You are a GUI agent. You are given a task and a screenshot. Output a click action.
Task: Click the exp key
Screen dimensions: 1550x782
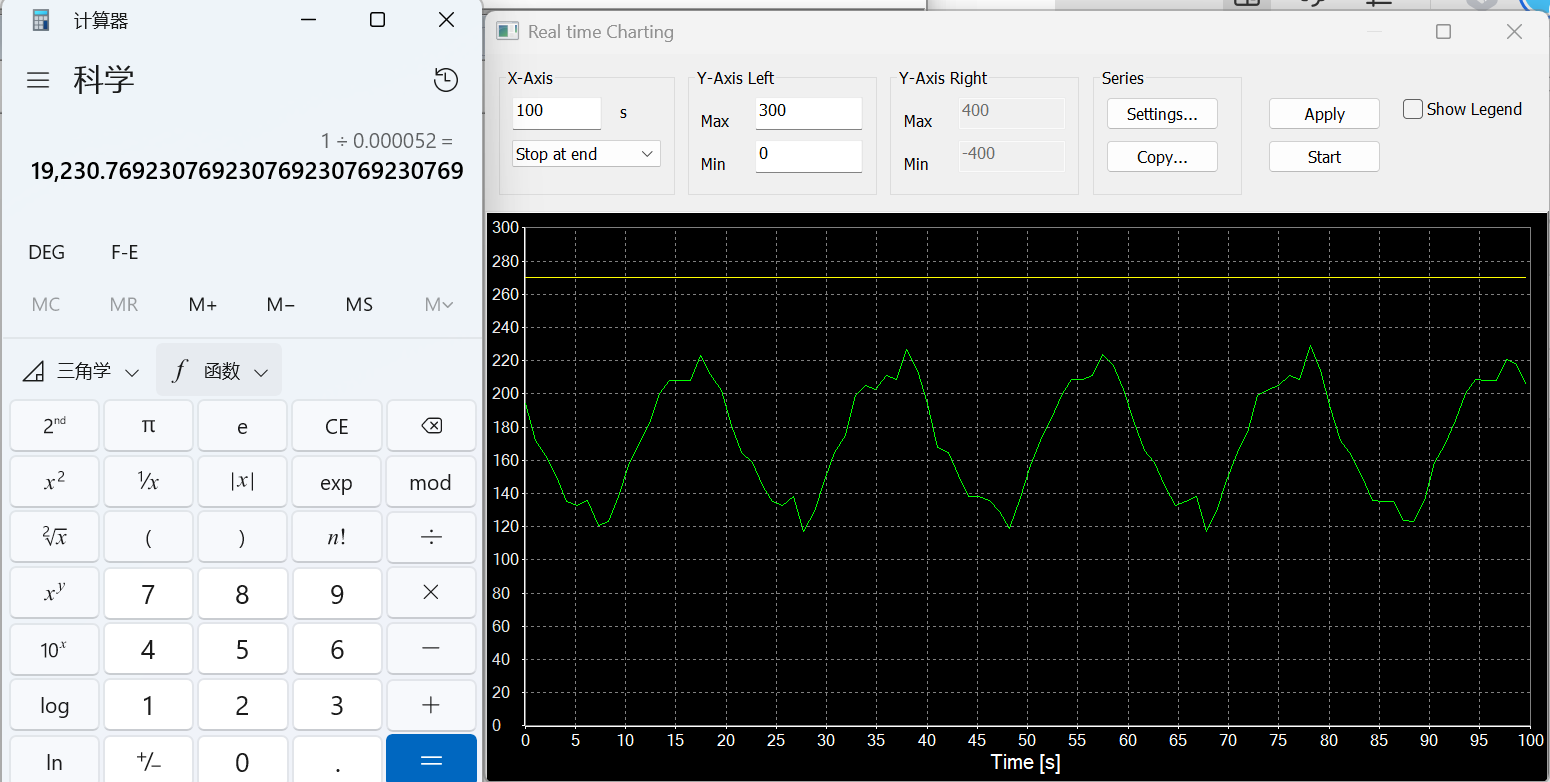click(x=336, y=482)
